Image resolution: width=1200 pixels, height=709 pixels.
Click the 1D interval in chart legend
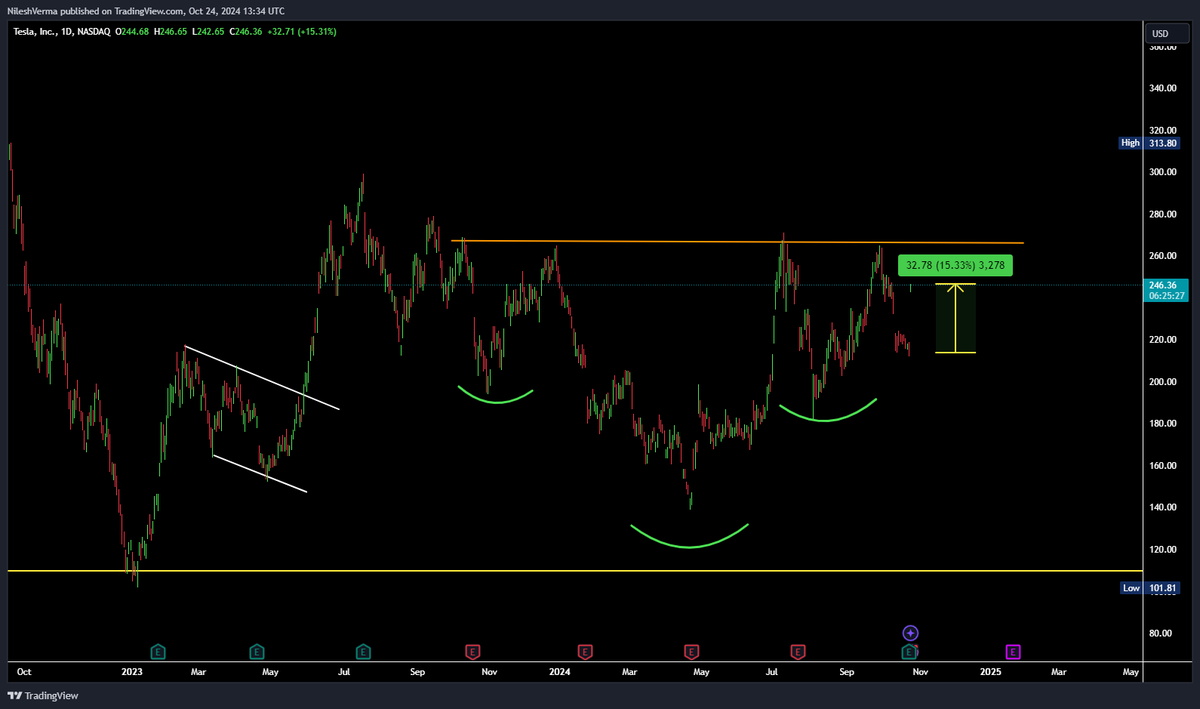point(69,32)
